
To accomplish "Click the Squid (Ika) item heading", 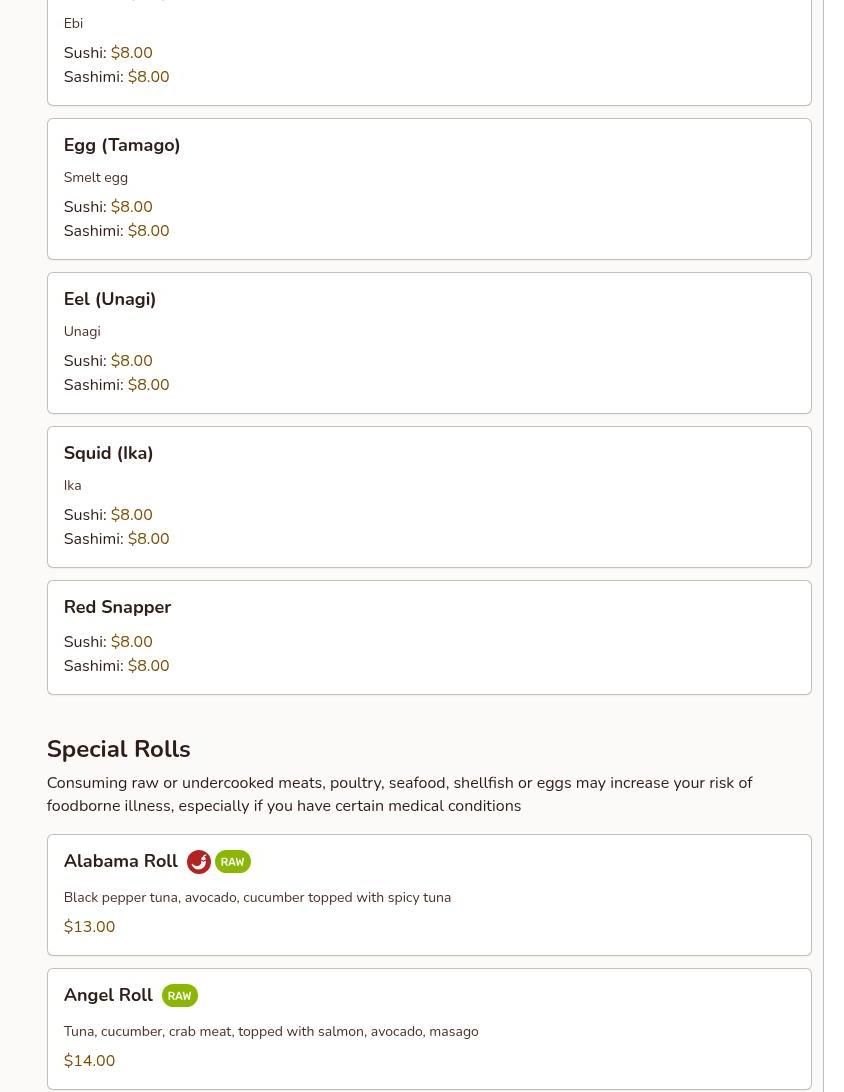I will (108, 453).
